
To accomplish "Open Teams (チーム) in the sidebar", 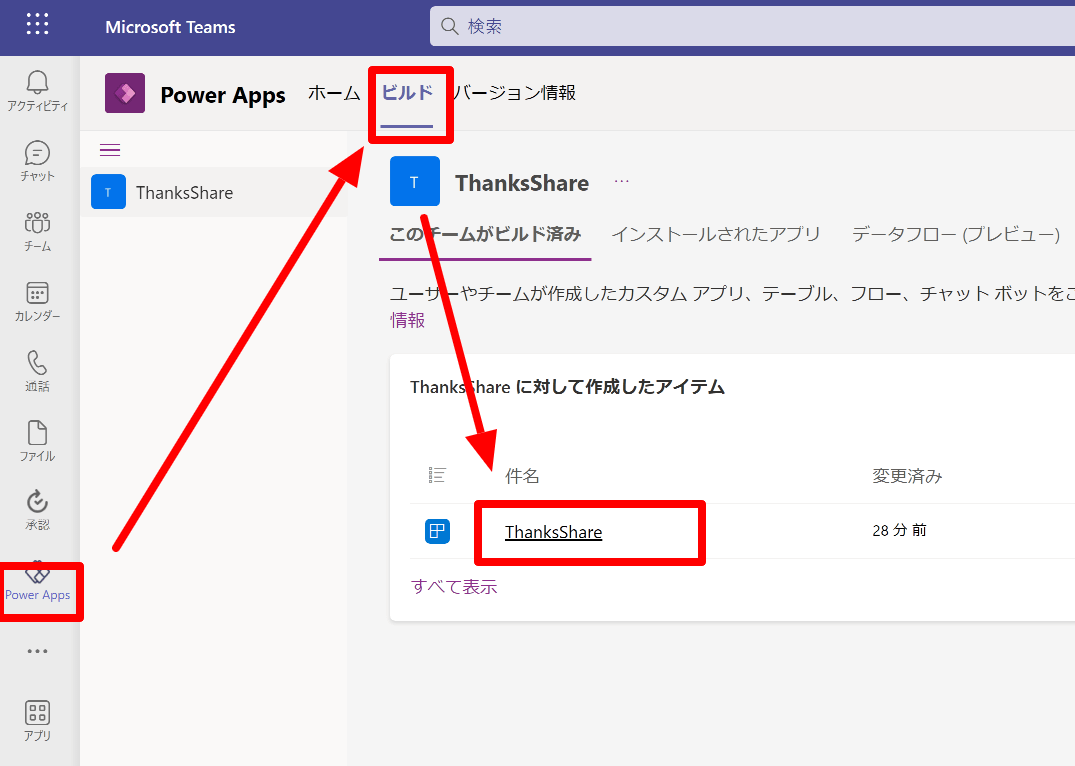I will [x=38, y=232].
